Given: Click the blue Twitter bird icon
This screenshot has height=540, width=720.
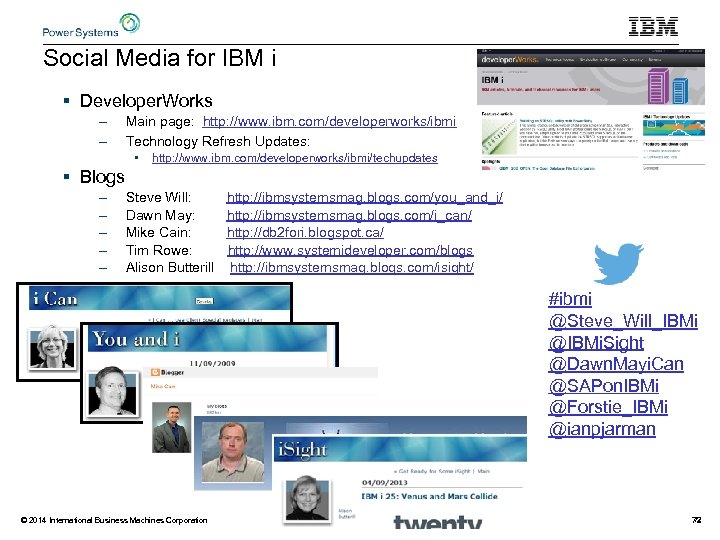Looking at the screenshot, I should coord(618,263).
